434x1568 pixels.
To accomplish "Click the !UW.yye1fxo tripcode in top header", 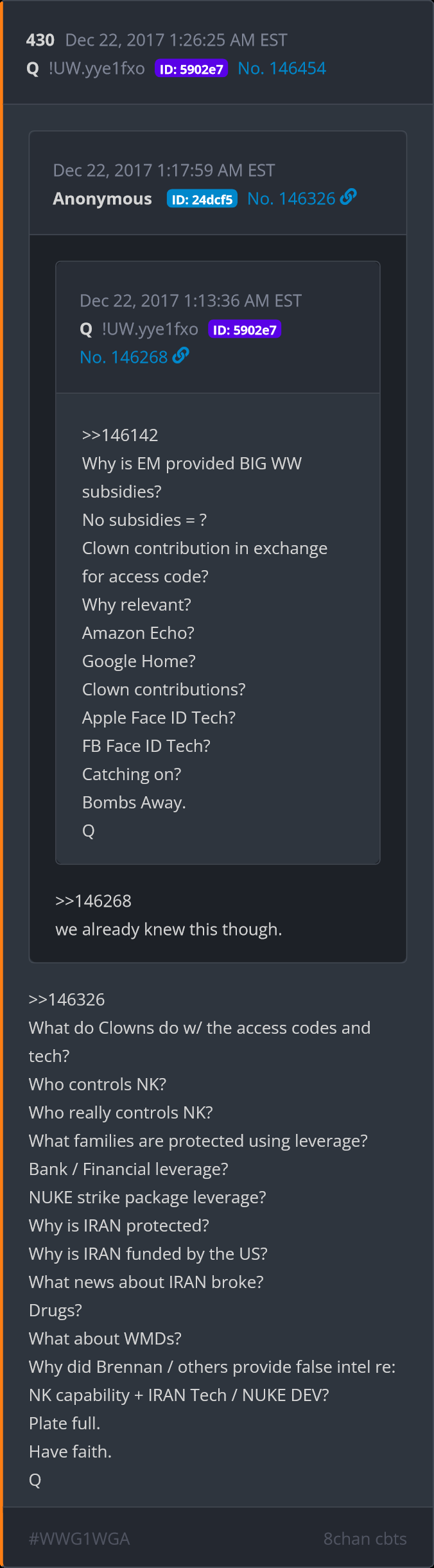I will point(97,69).
